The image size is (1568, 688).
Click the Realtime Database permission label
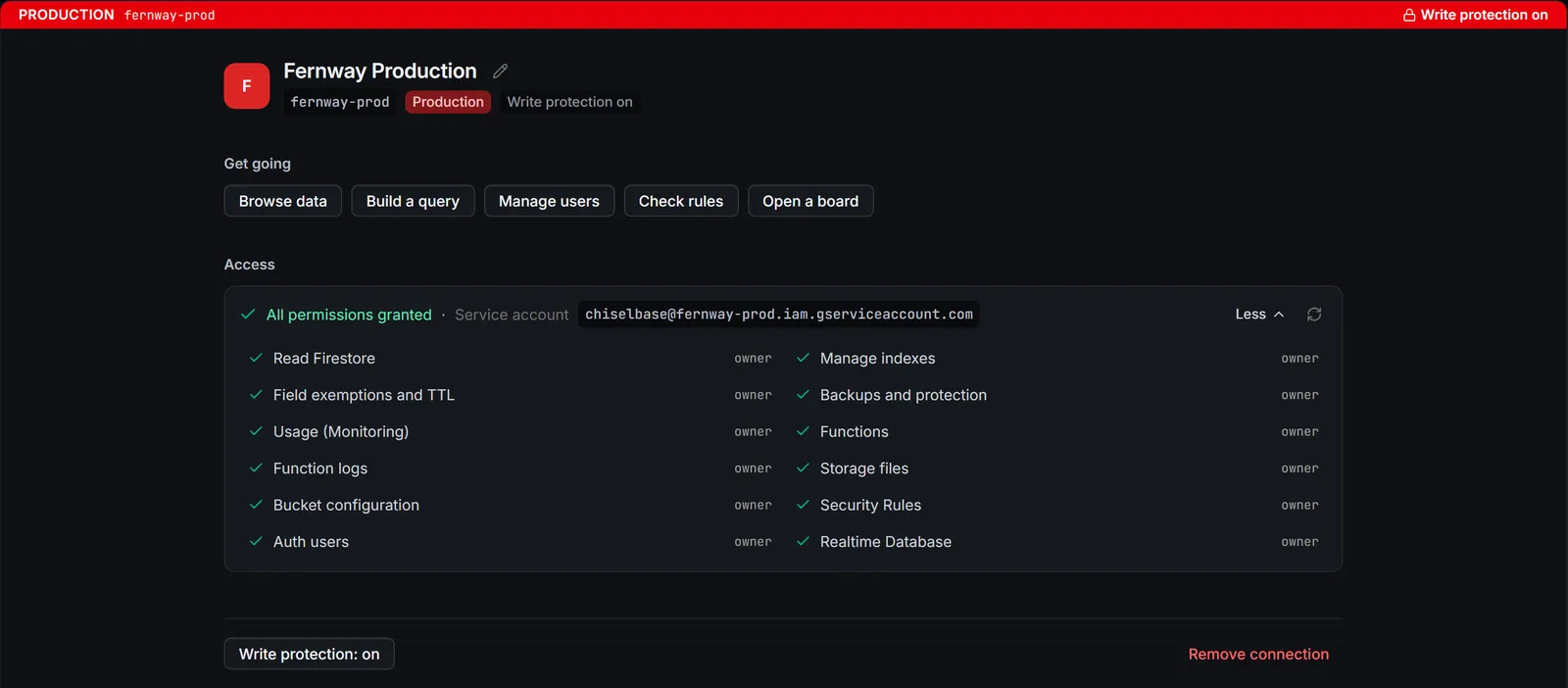click(886, 542)
